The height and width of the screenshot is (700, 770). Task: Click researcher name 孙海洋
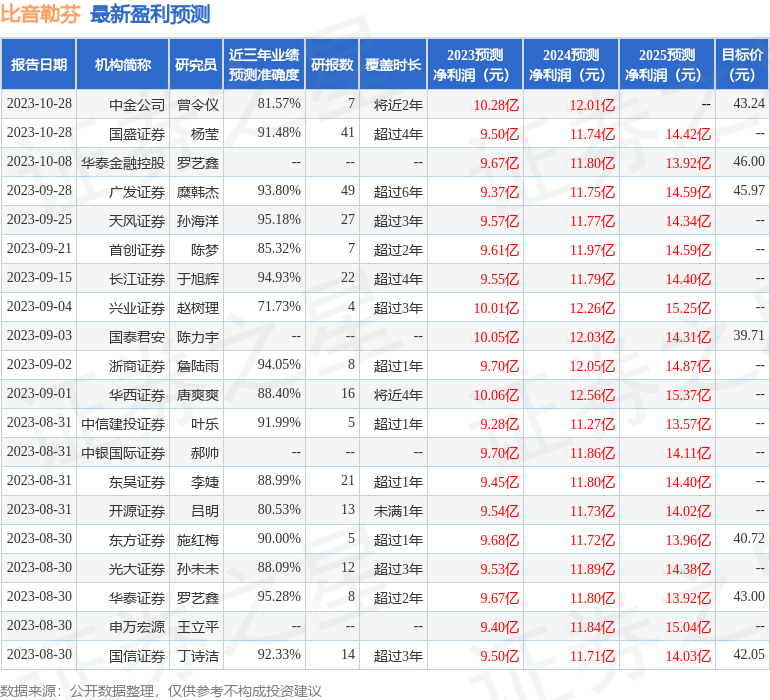point(197,221)
